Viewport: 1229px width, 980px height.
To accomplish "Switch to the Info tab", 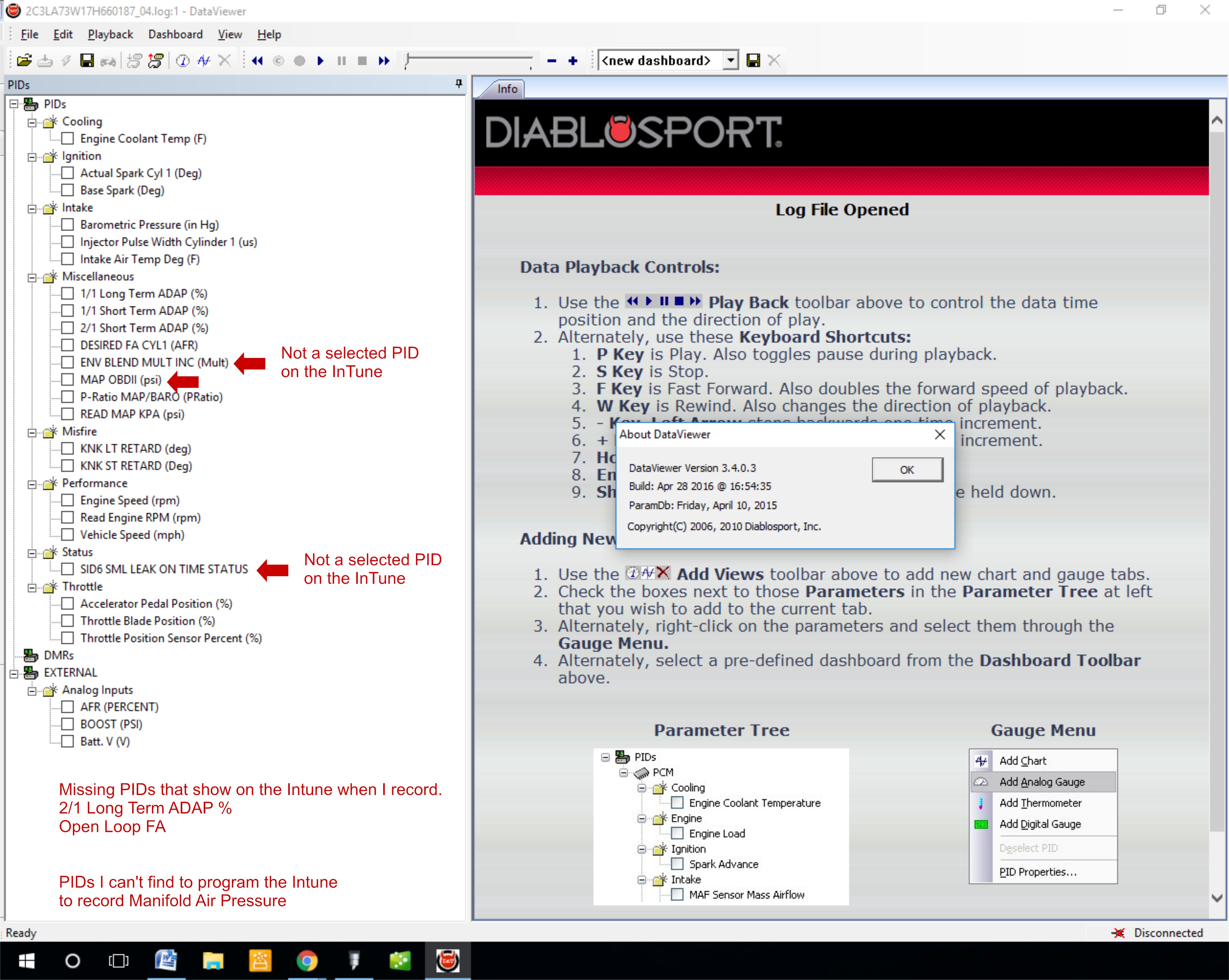I will click(507, 89).
